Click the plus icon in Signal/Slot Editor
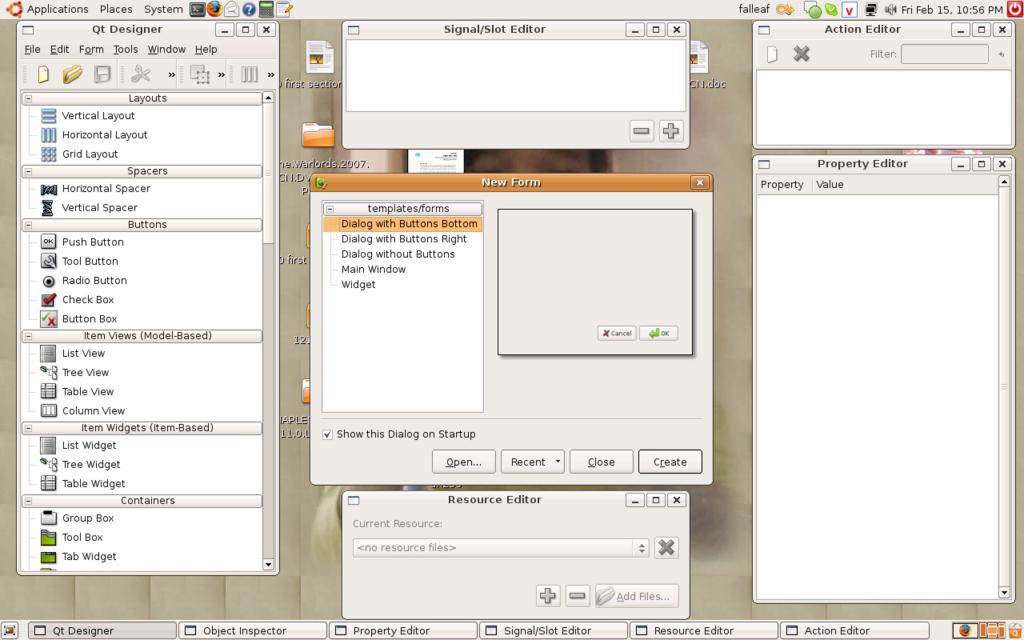This screenshot has width=1024, height=640. tap(670, 131)
